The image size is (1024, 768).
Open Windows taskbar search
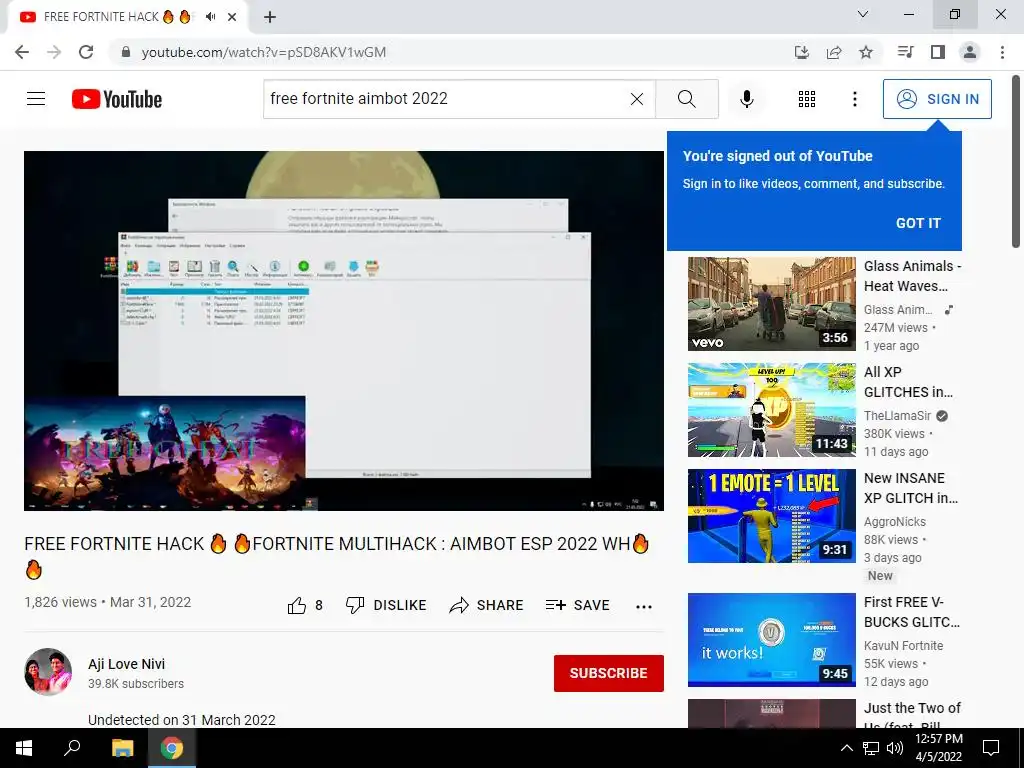(x=72, y=748)
